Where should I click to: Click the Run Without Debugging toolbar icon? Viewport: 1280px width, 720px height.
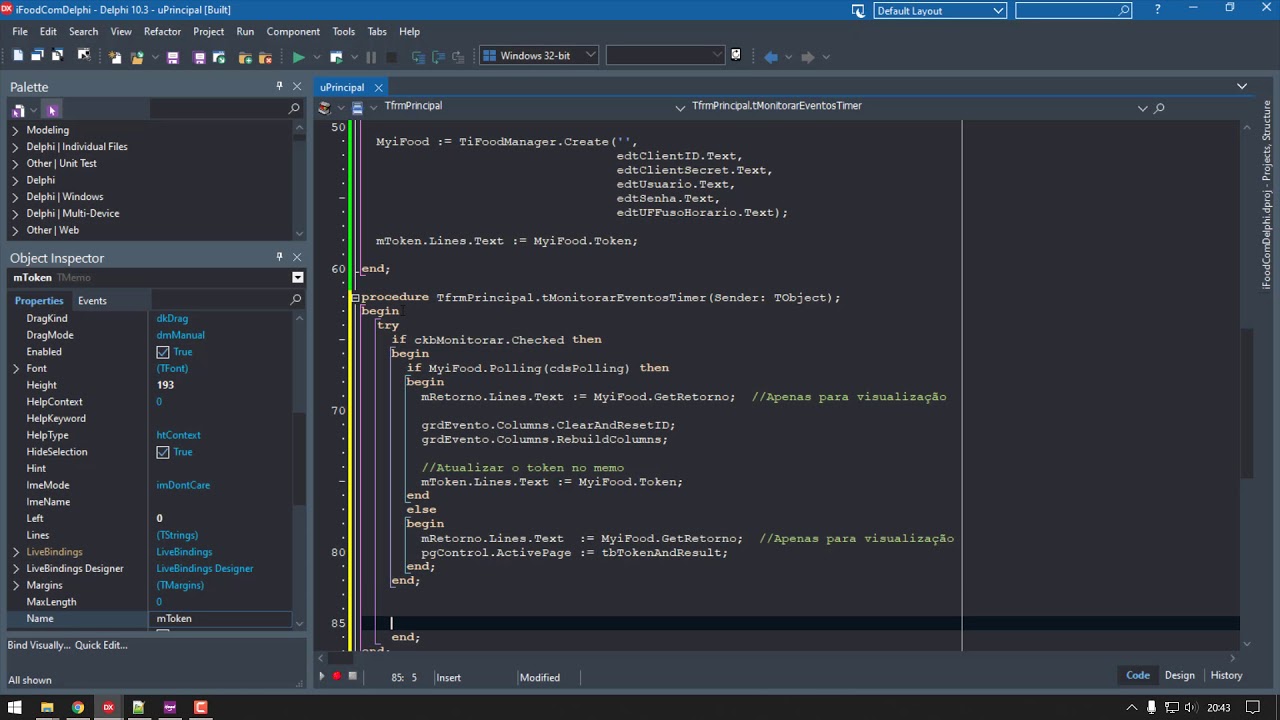tap(336, 57)
